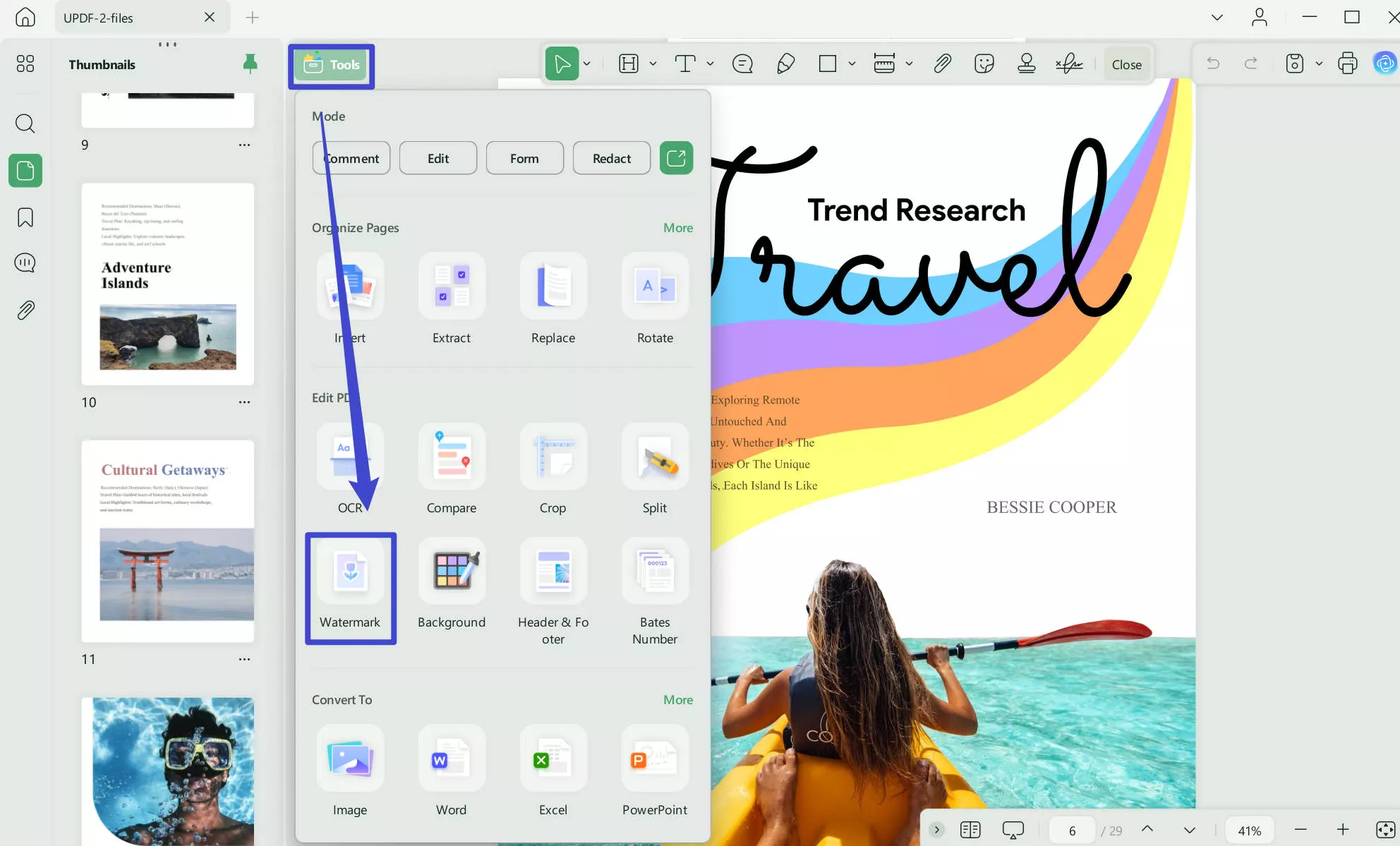
Task: Open the Attachments panel in sidebar
Action: (x=25, y=310)
